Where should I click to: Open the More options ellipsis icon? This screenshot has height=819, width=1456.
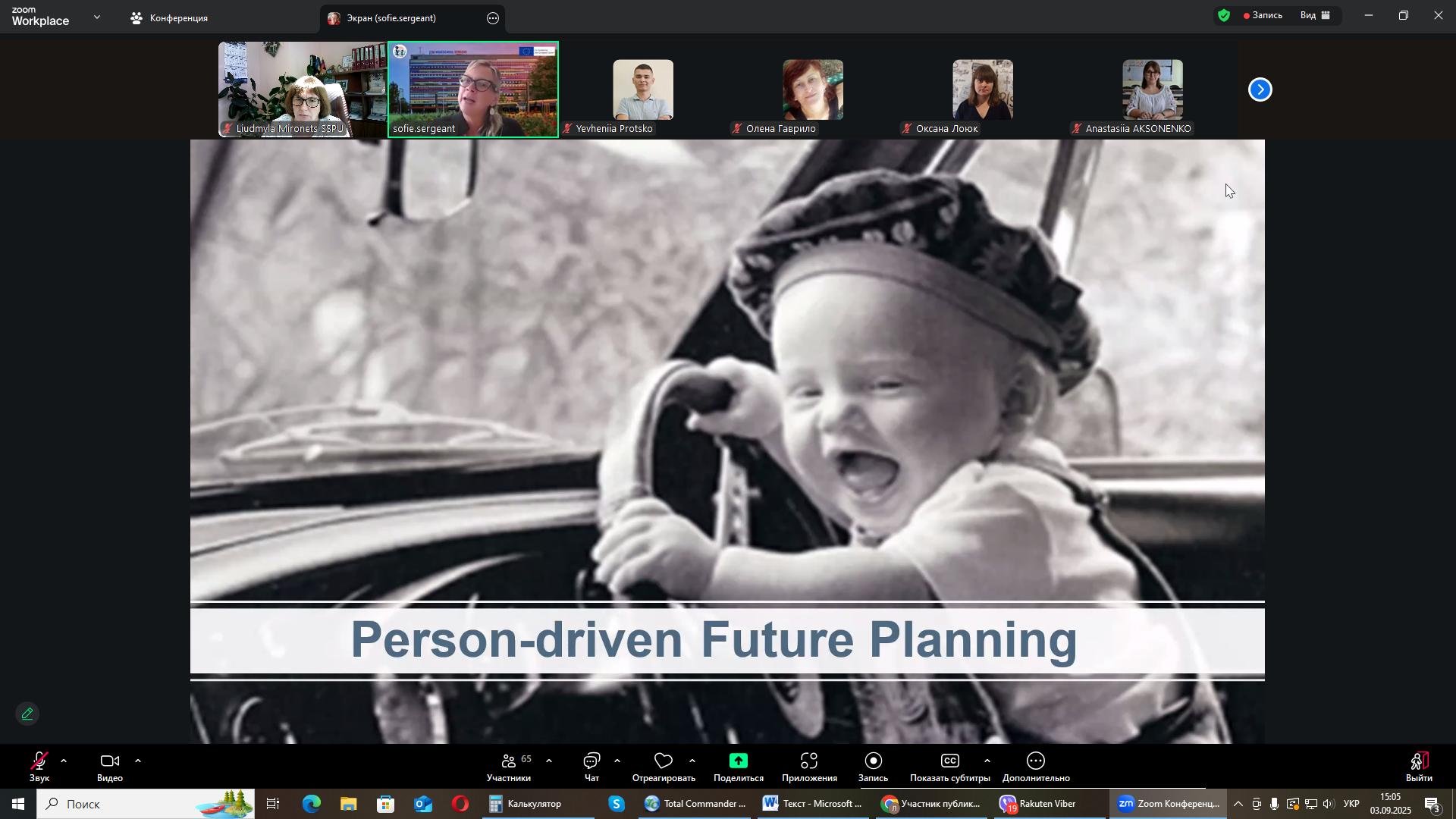coord(1036,762)
